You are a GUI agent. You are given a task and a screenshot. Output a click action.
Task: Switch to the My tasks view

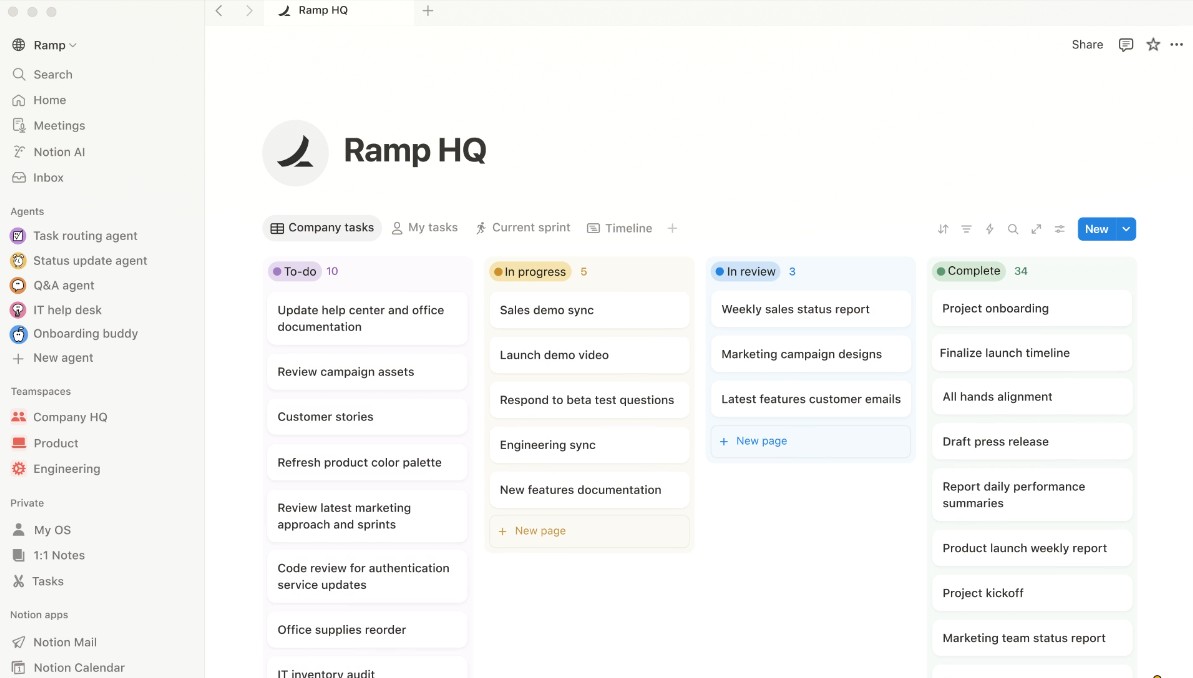point(425,228)
